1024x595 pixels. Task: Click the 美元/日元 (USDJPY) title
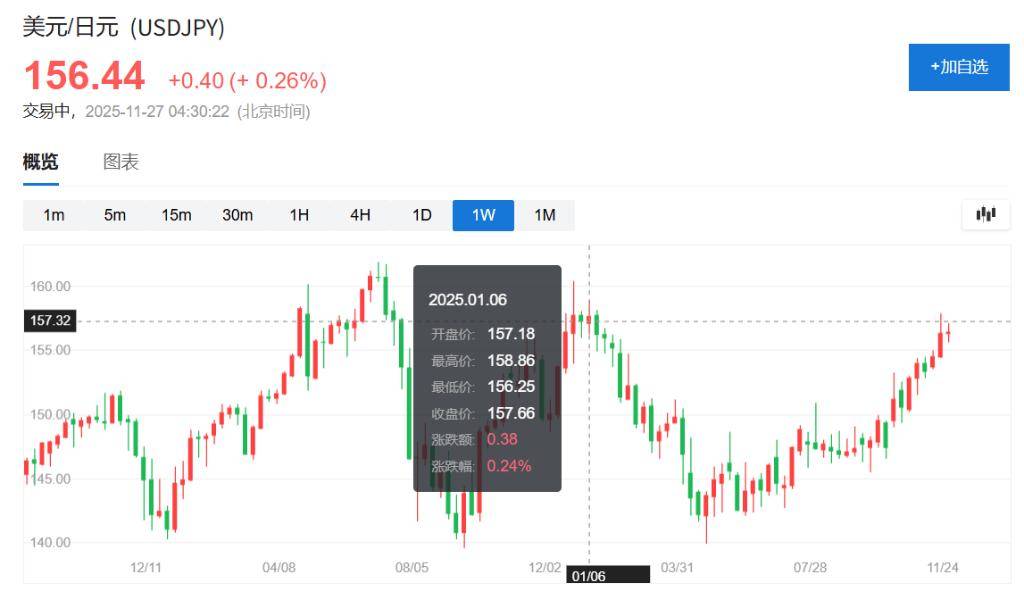pos(123,29)
